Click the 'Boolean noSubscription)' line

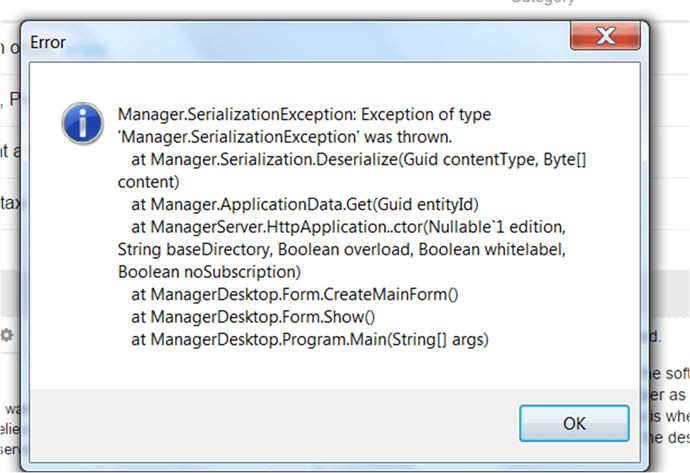[215, 271]
